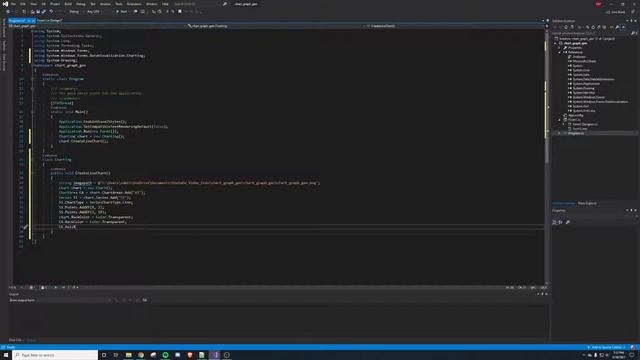
Task: Click the Solution Explorer Home icon
Action: [566, 27]
